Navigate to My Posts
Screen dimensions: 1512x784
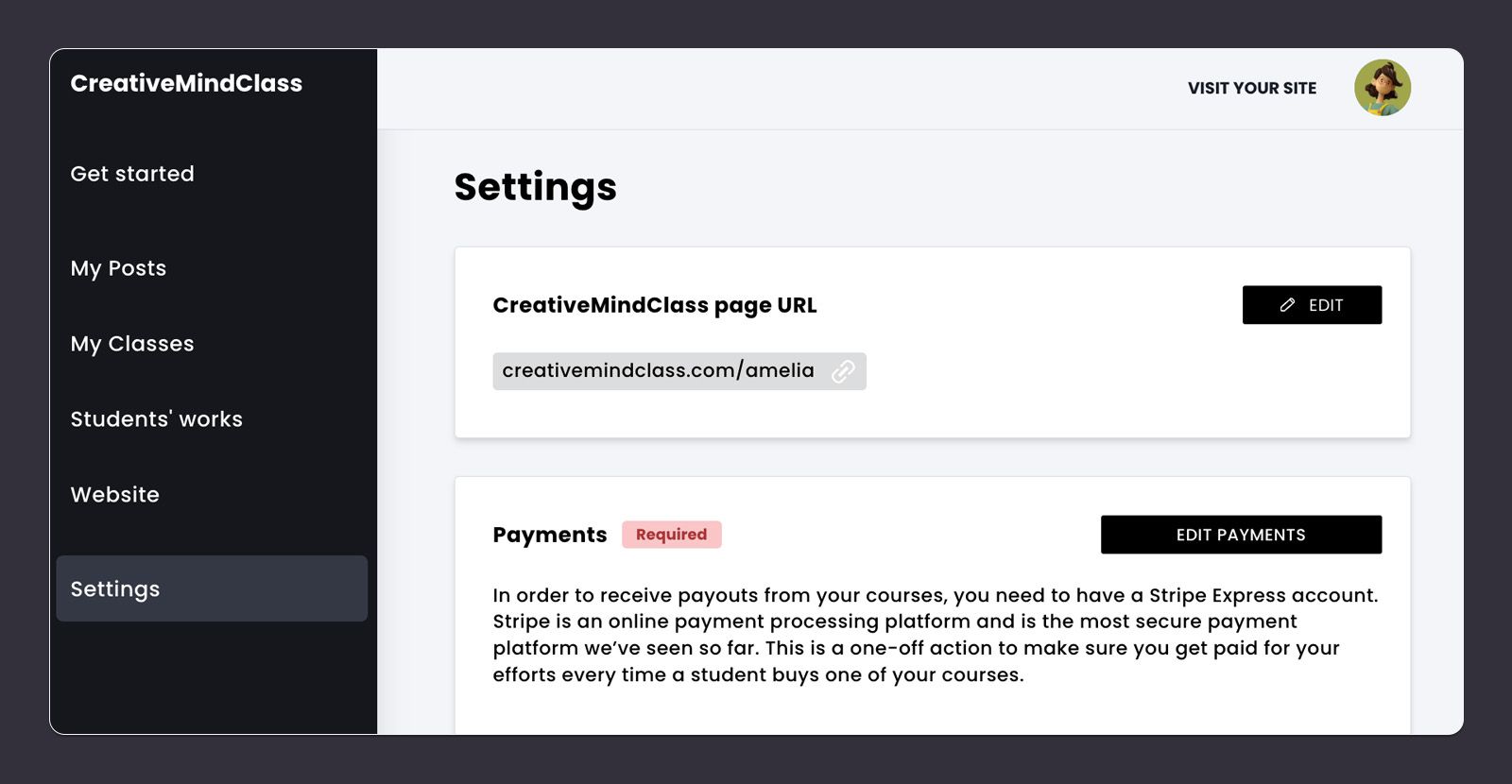click(117, 267)
